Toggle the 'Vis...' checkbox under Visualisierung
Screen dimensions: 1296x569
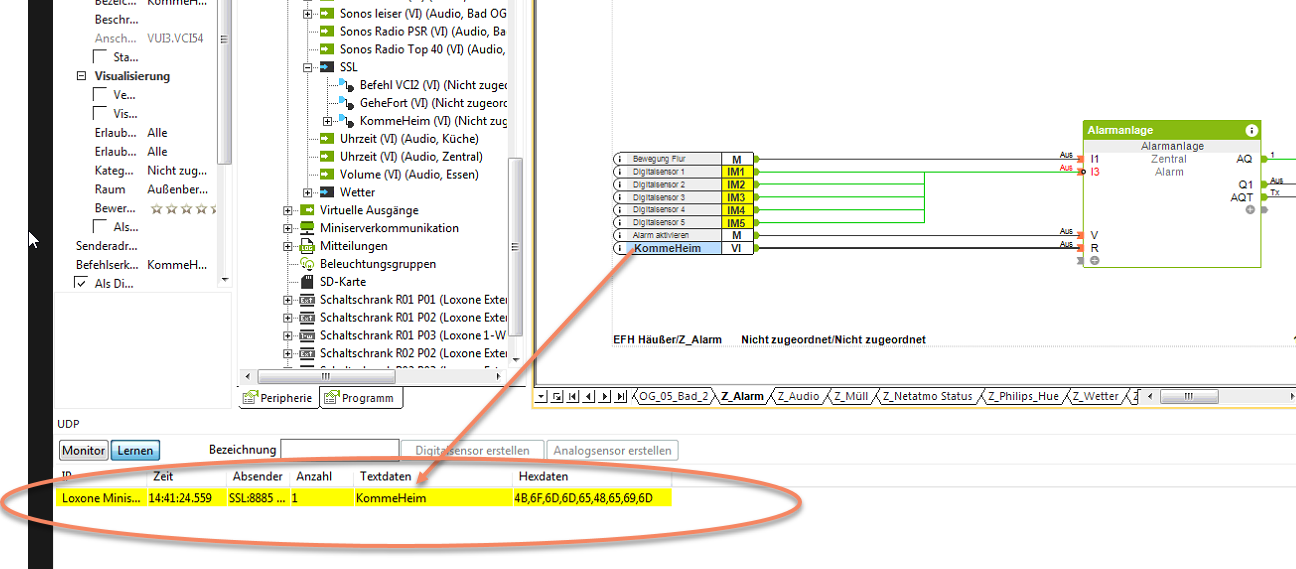coord(100,113)
